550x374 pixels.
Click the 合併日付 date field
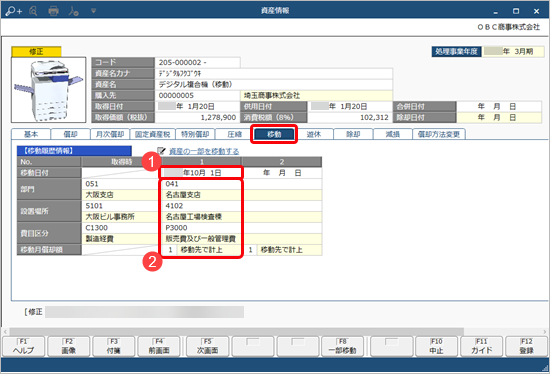(x=499, y=106)
